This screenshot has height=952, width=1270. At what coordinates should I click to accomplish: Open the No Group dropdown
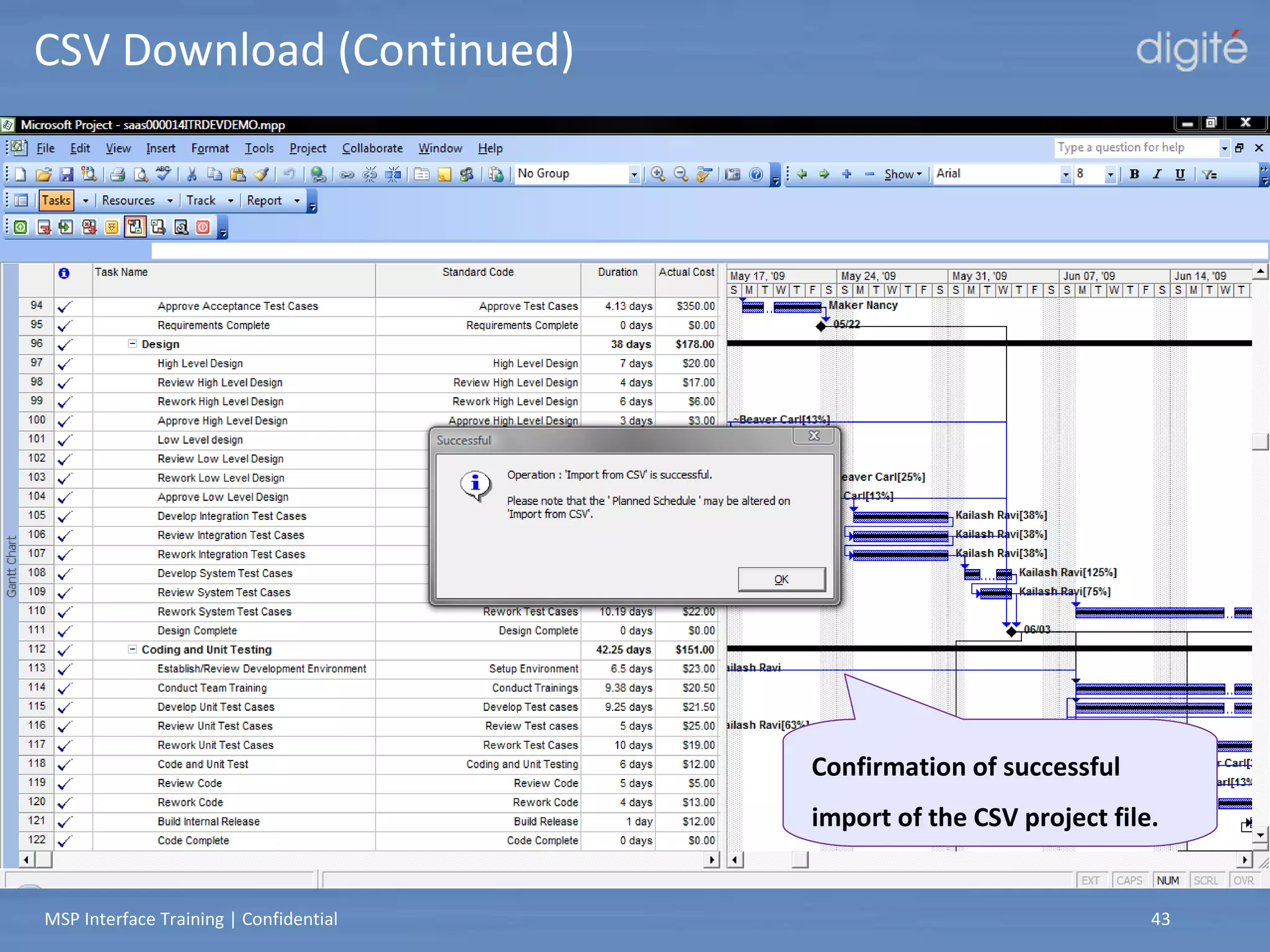coord(634,175)
